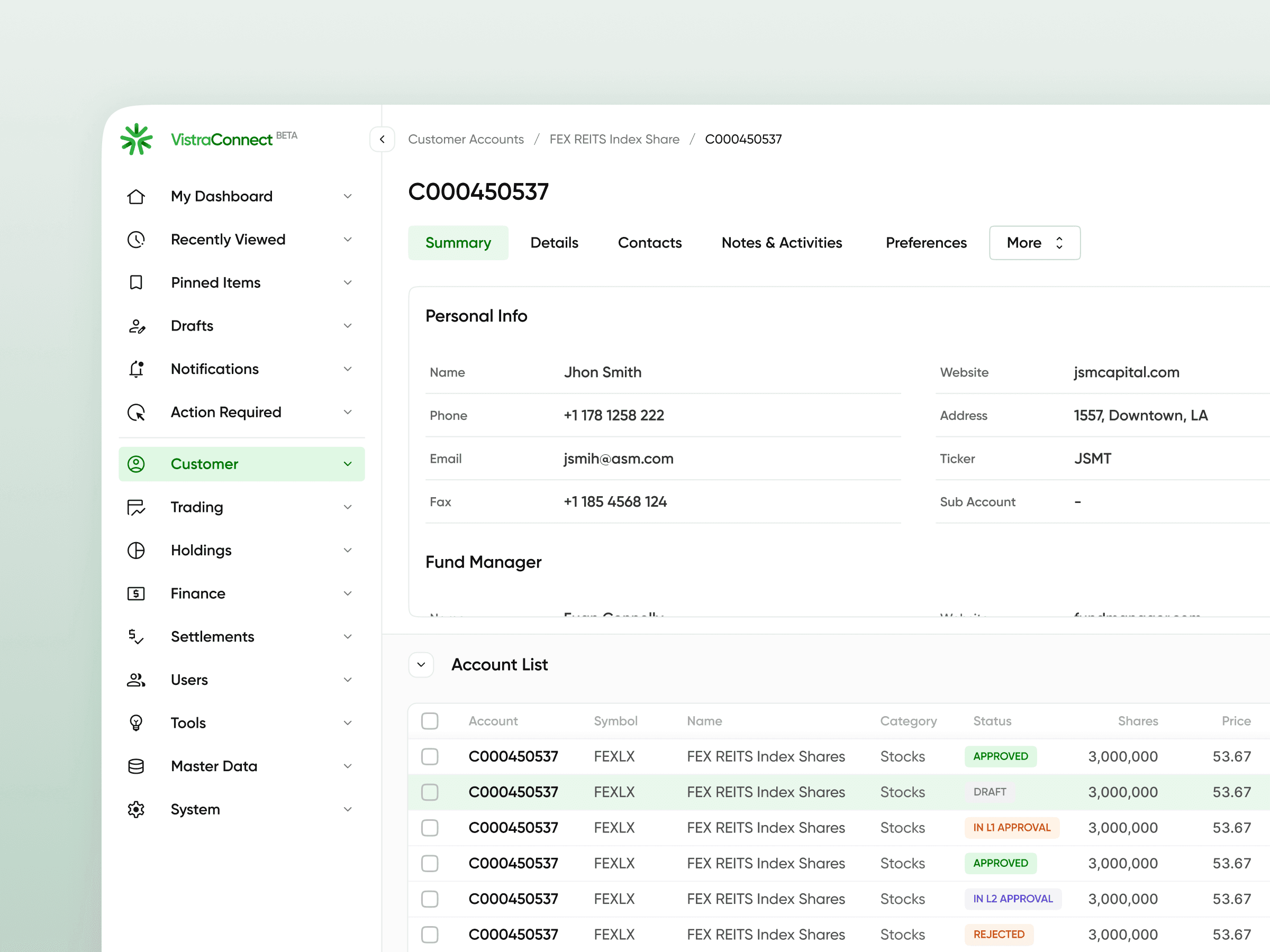1270x952 pixels.
Task: Go to Customer Accounts breadcrumb
Action: tap(466, 140)
